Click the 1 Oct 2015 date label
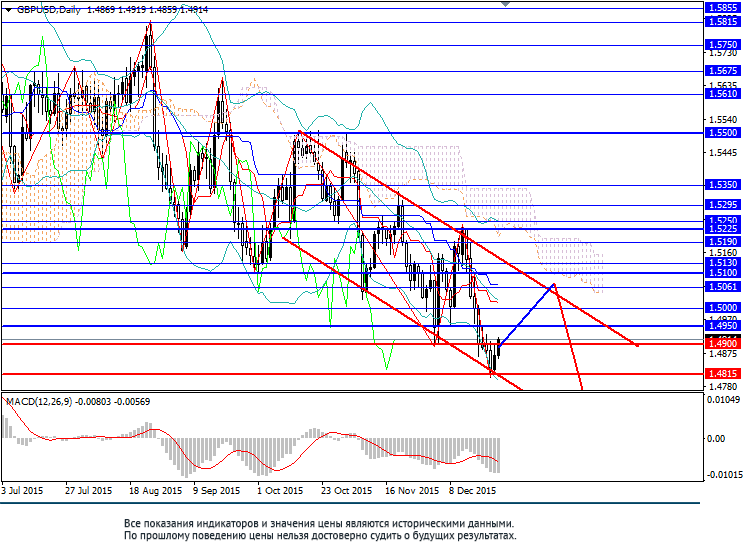 (x=280, y=491)
